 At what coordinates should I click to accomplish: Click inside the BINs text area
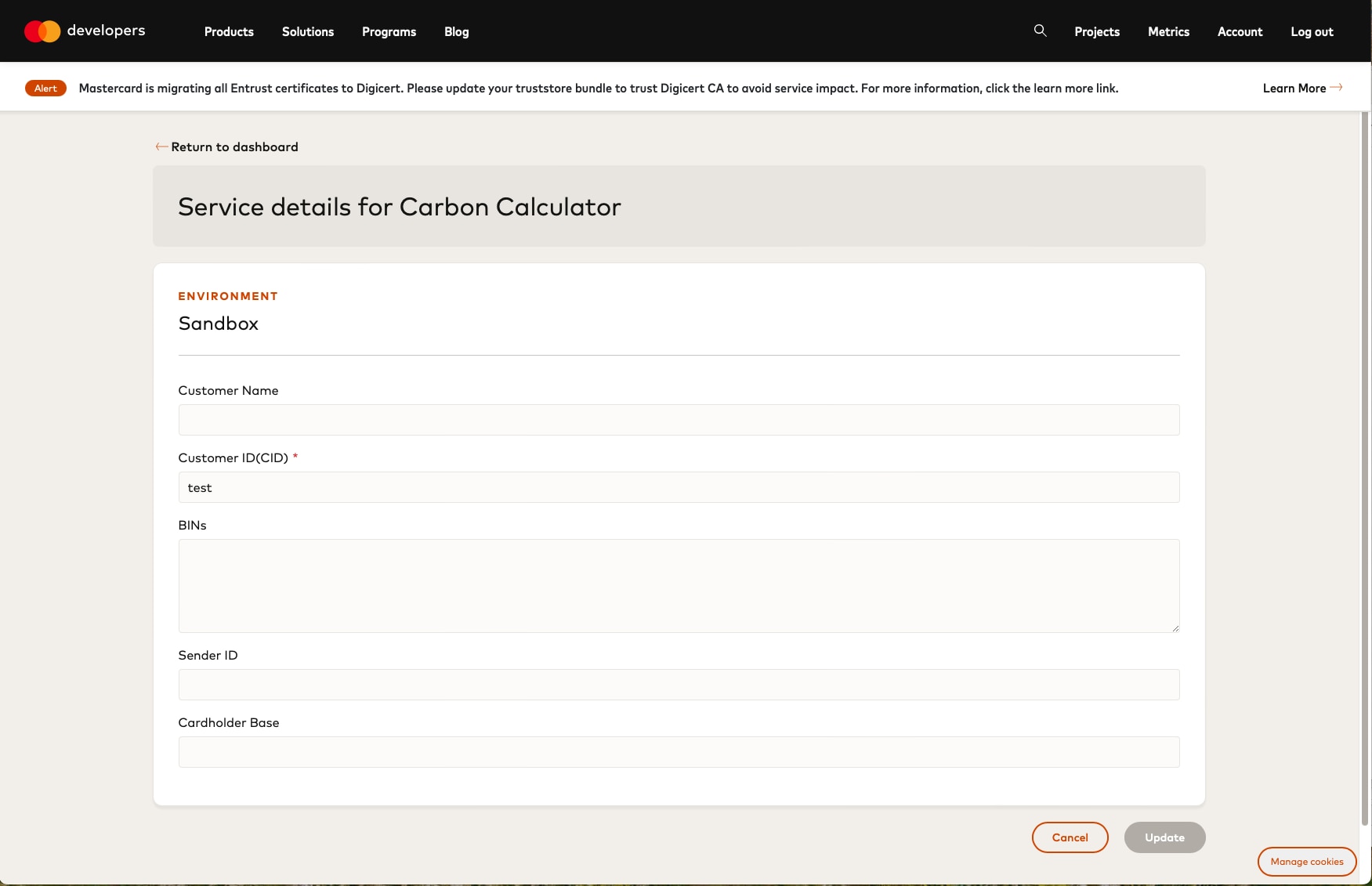(679, 585)
